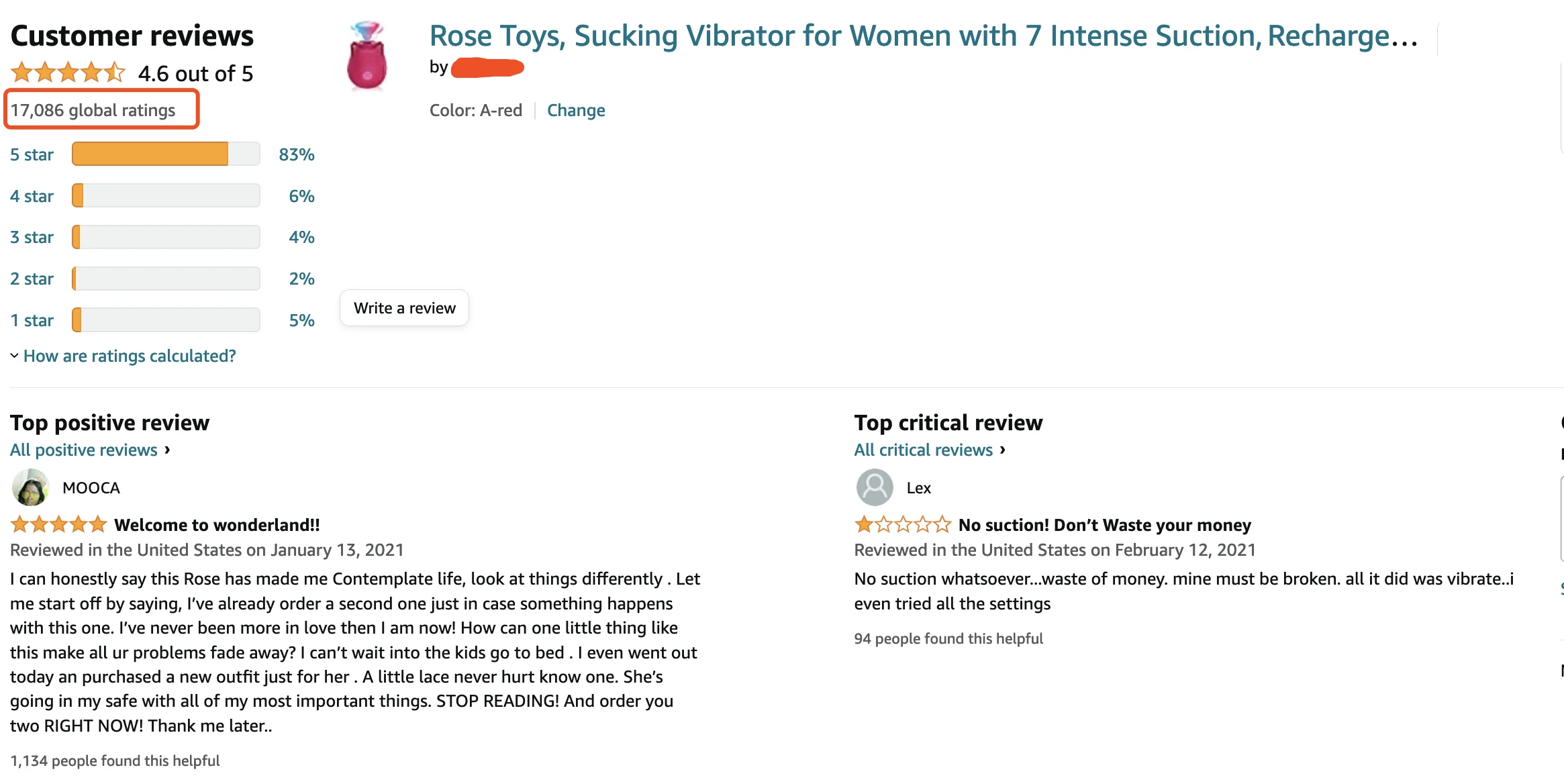Screen dimensions: 1564x784
Task: Click MOOCA's reviewer avatar
Action: point(31,488)
